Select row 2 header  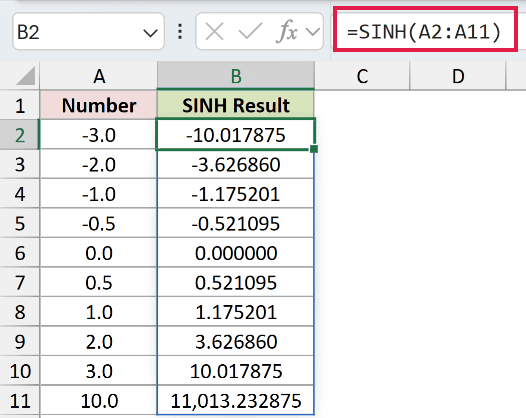point(19,135)
